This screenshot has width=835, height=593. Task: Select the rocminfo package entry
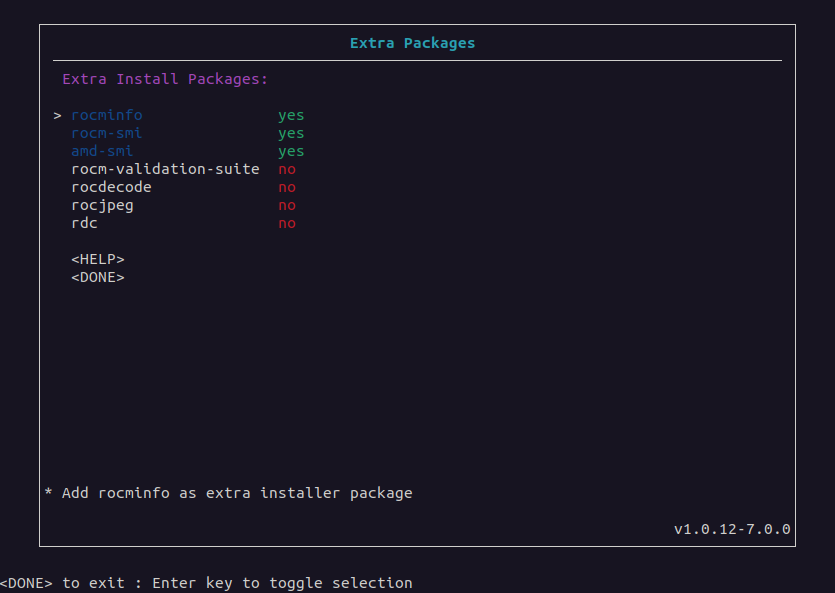(107, 115)
